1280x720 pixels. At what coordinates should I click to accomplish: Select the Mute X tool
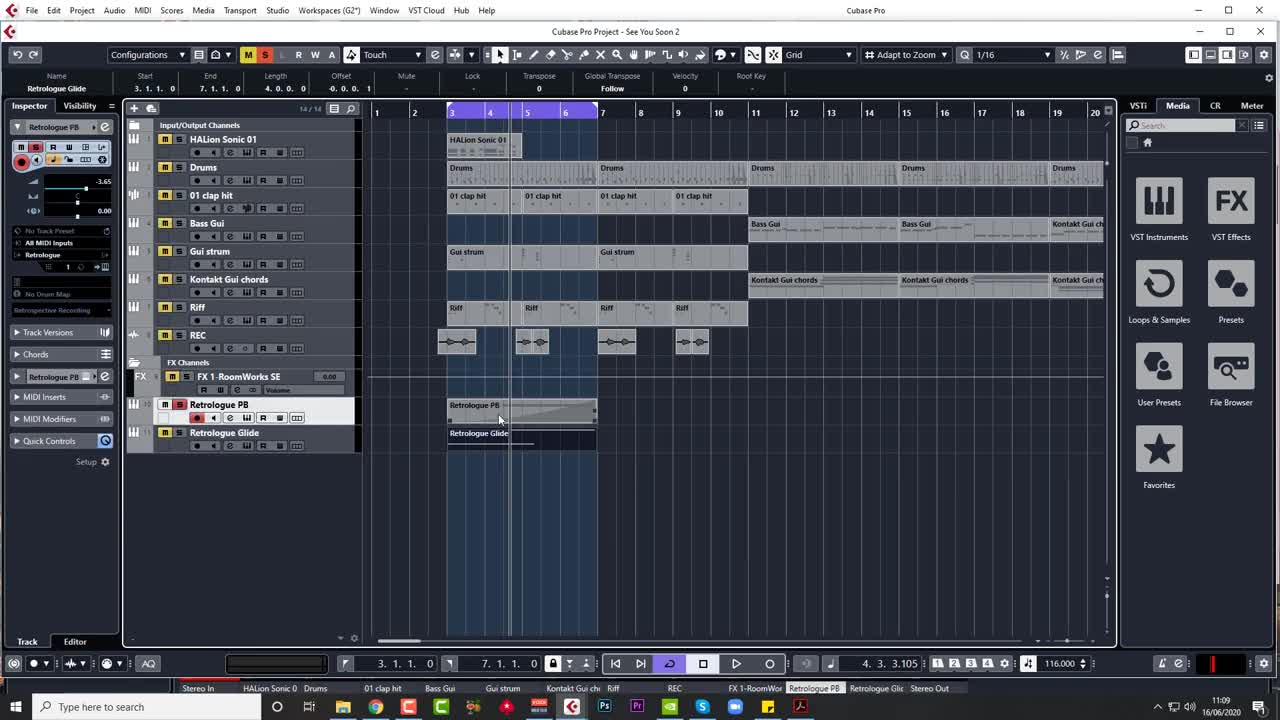click(600, 55)
